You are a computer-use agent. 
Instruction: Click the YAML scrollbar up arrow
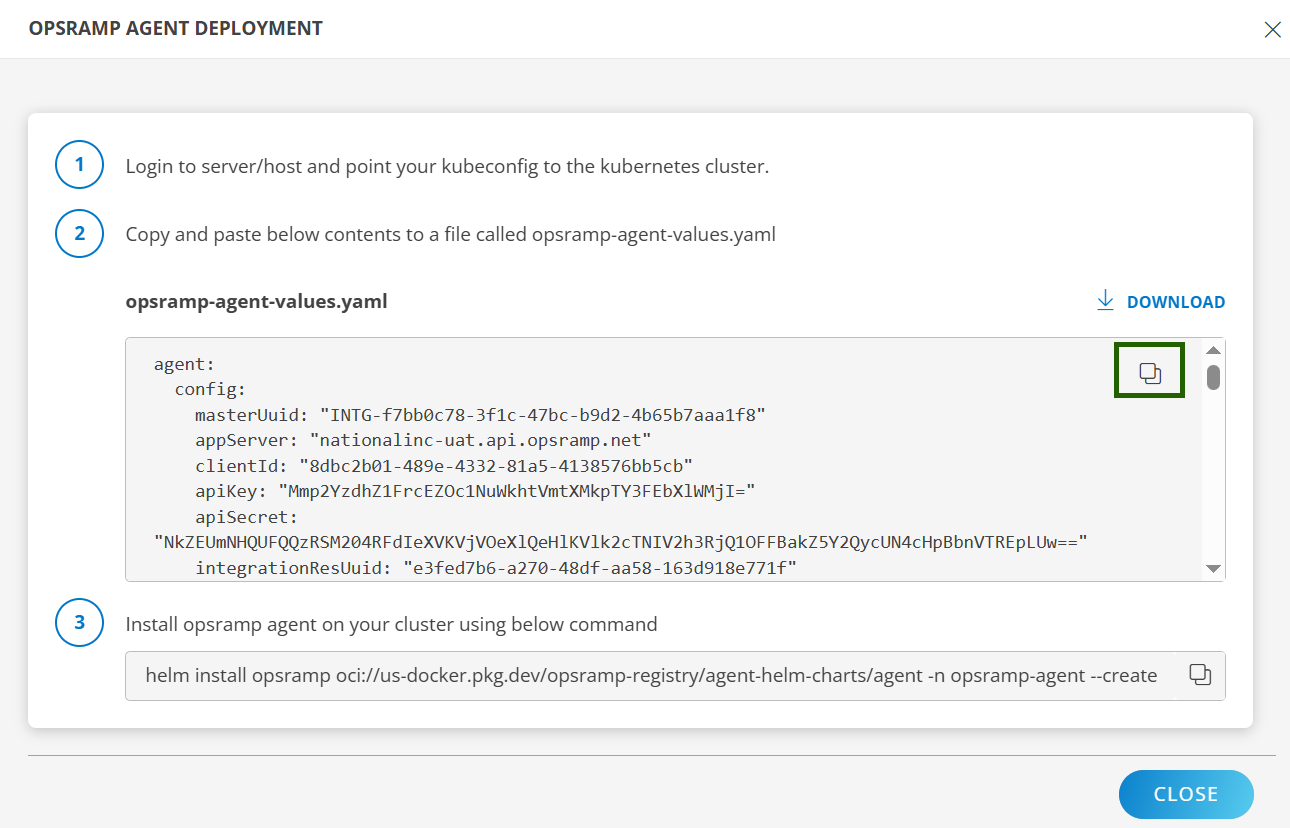[x=1213, y=350]
